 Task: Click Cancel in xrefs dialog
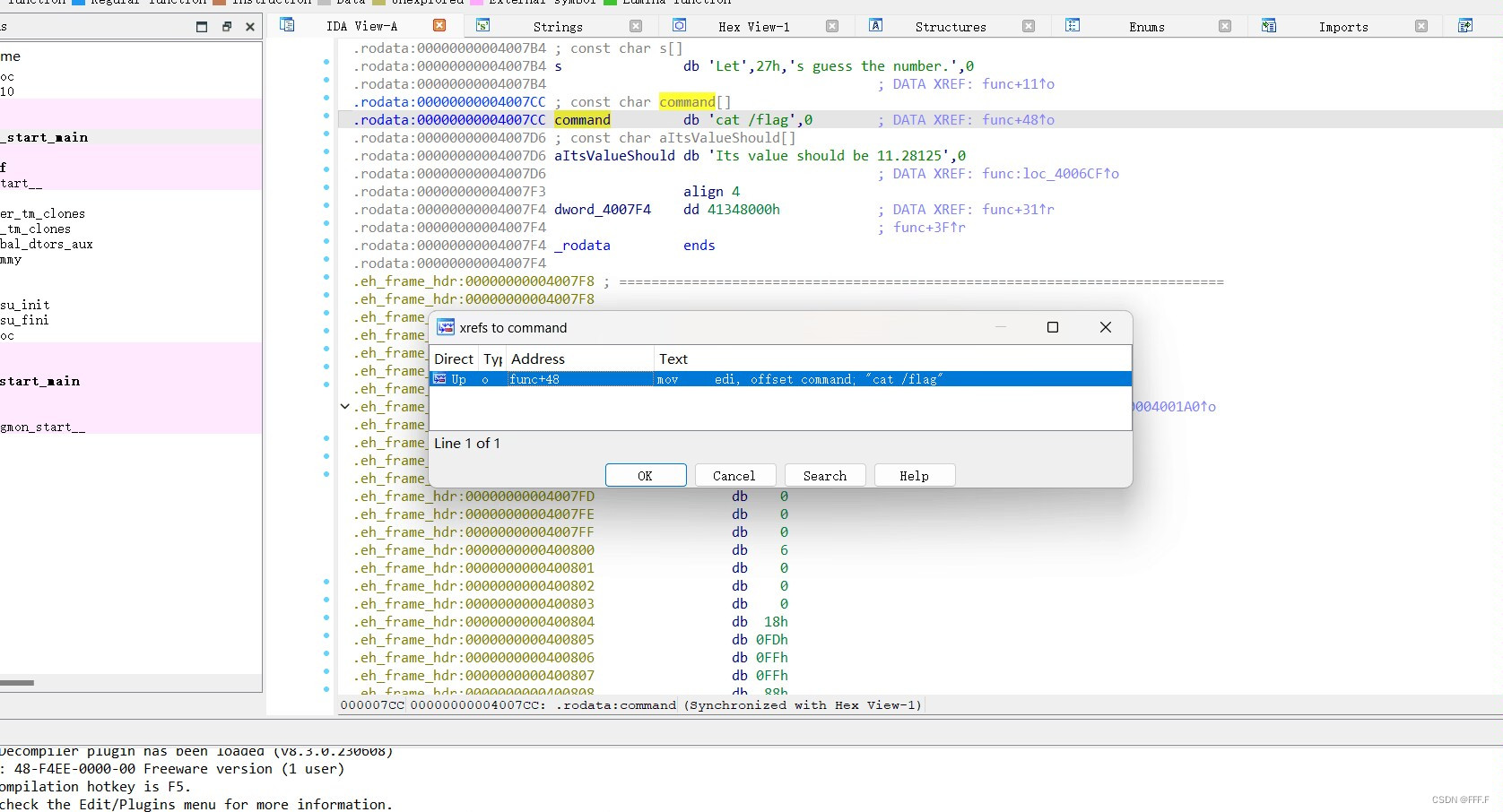[x=734, y=475]
